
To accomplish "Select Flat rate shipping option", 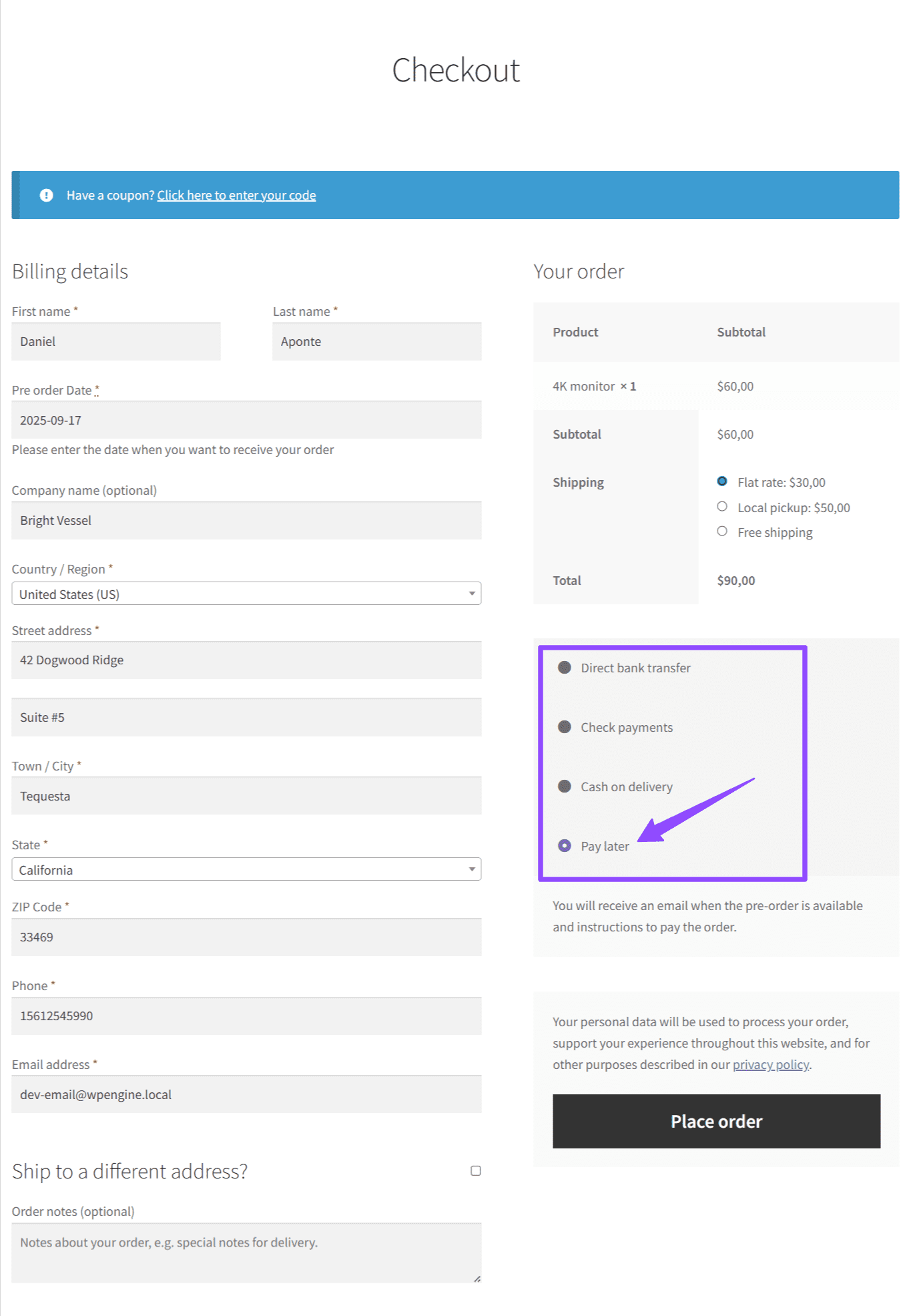I will coord(721,481).
